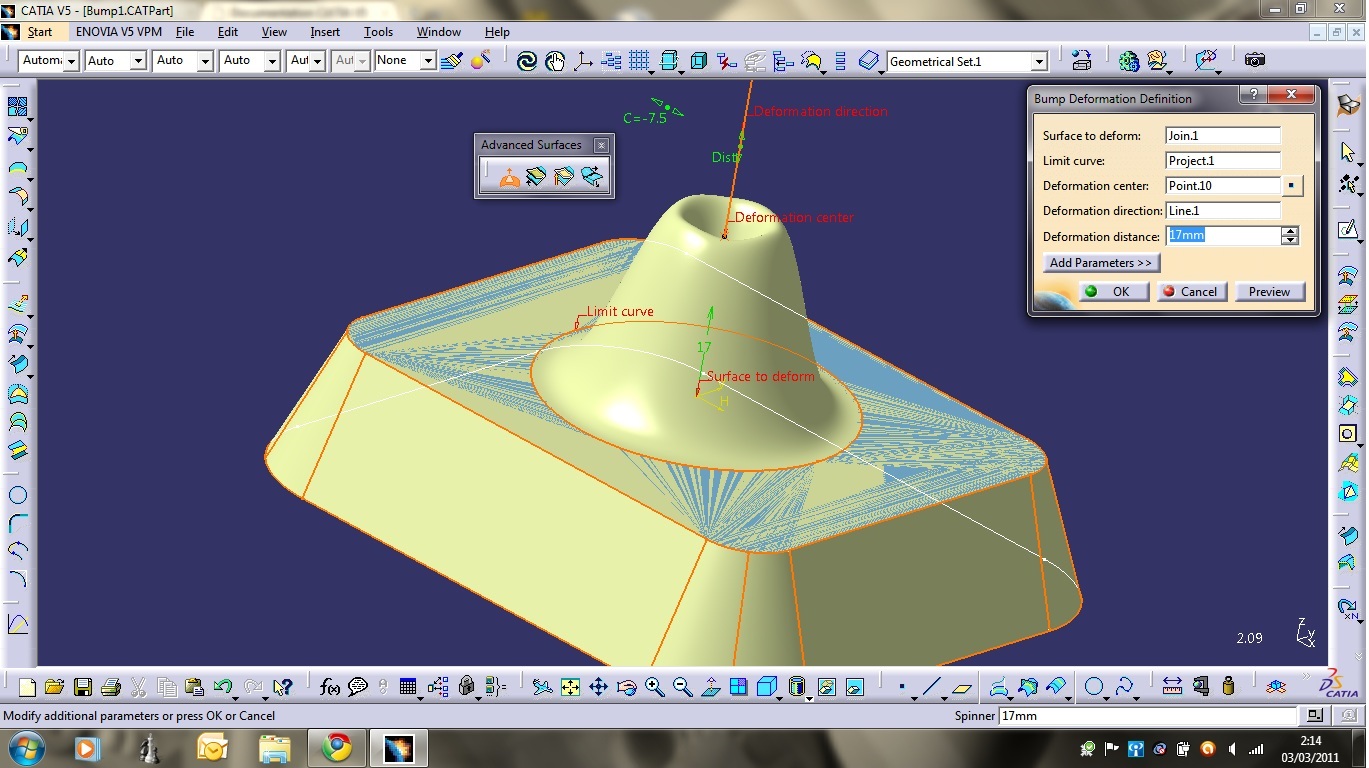Toggle the 3D axis system icon
Viewport: 1369px width, 768px height.
(583, 61)
